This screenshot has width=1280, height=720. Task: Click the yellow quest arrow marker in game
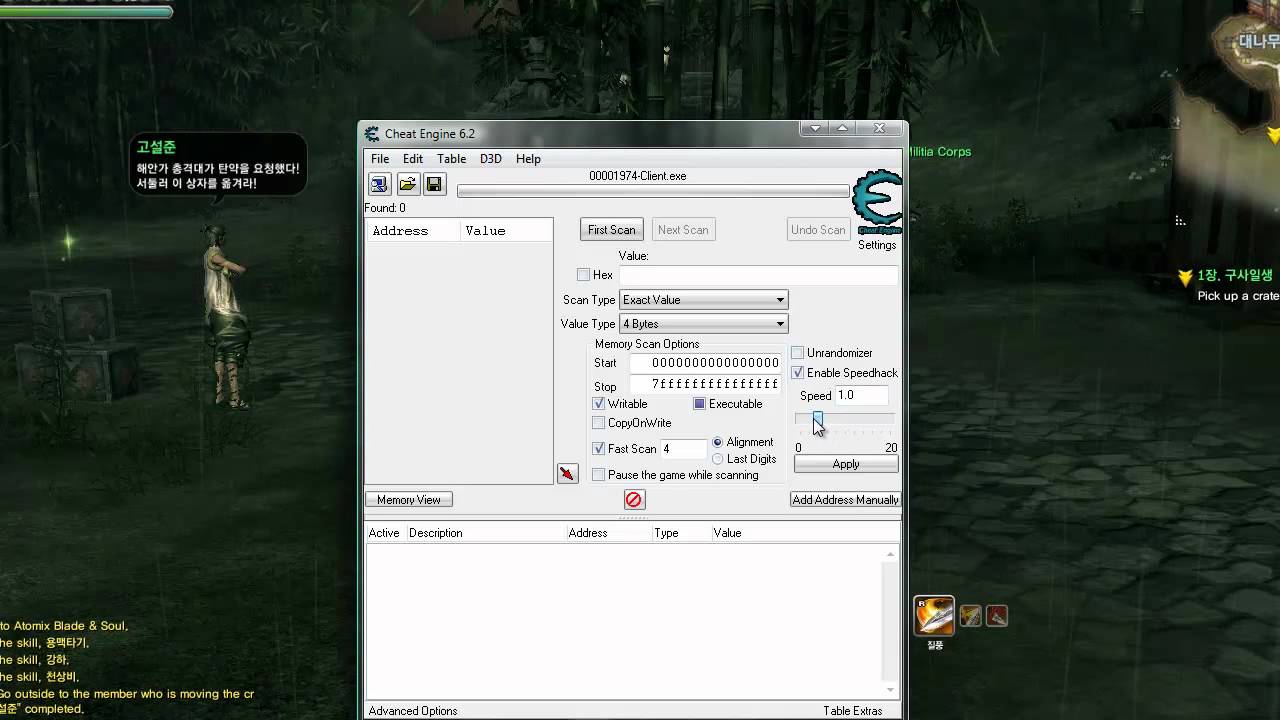(x=1185, y=277)
